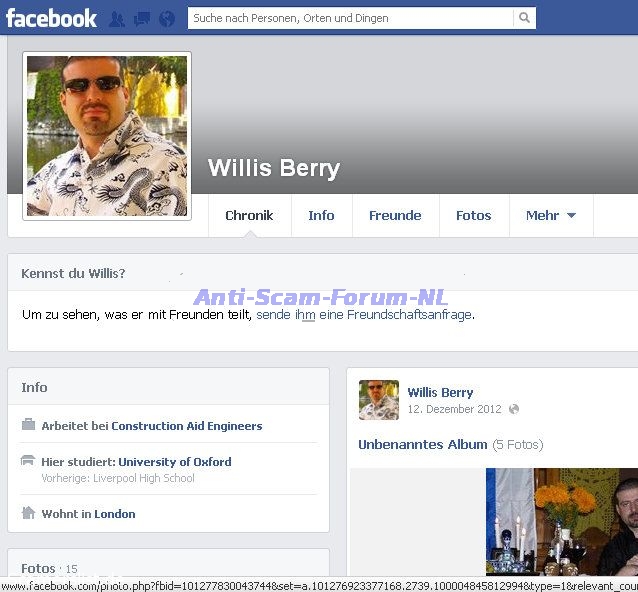
Task: Open the messages icon in top bar
Action: tap(142, 19)
